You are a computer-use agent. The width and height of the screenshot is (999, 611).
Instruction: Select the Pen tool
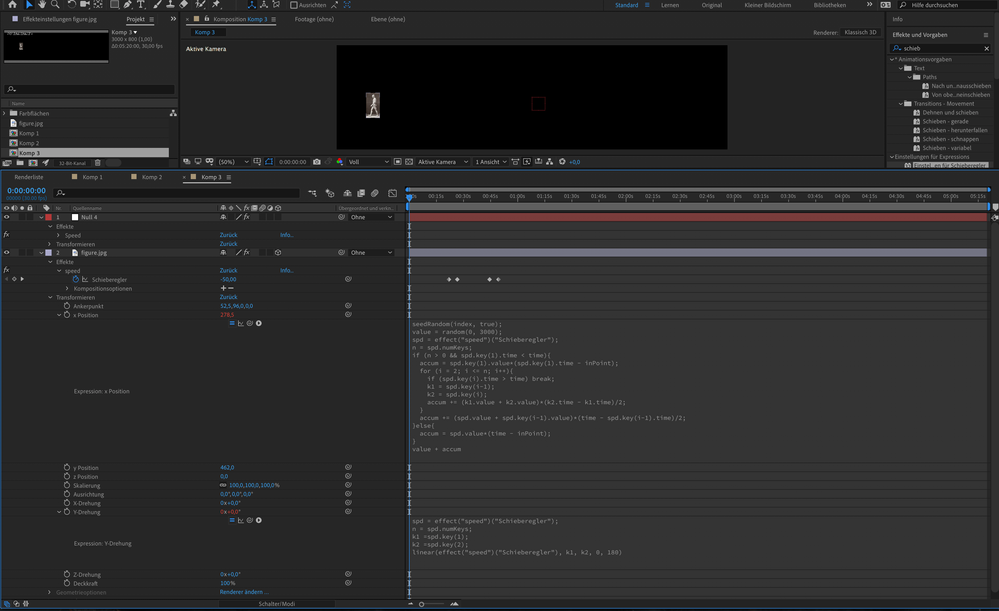click(128, 5)
